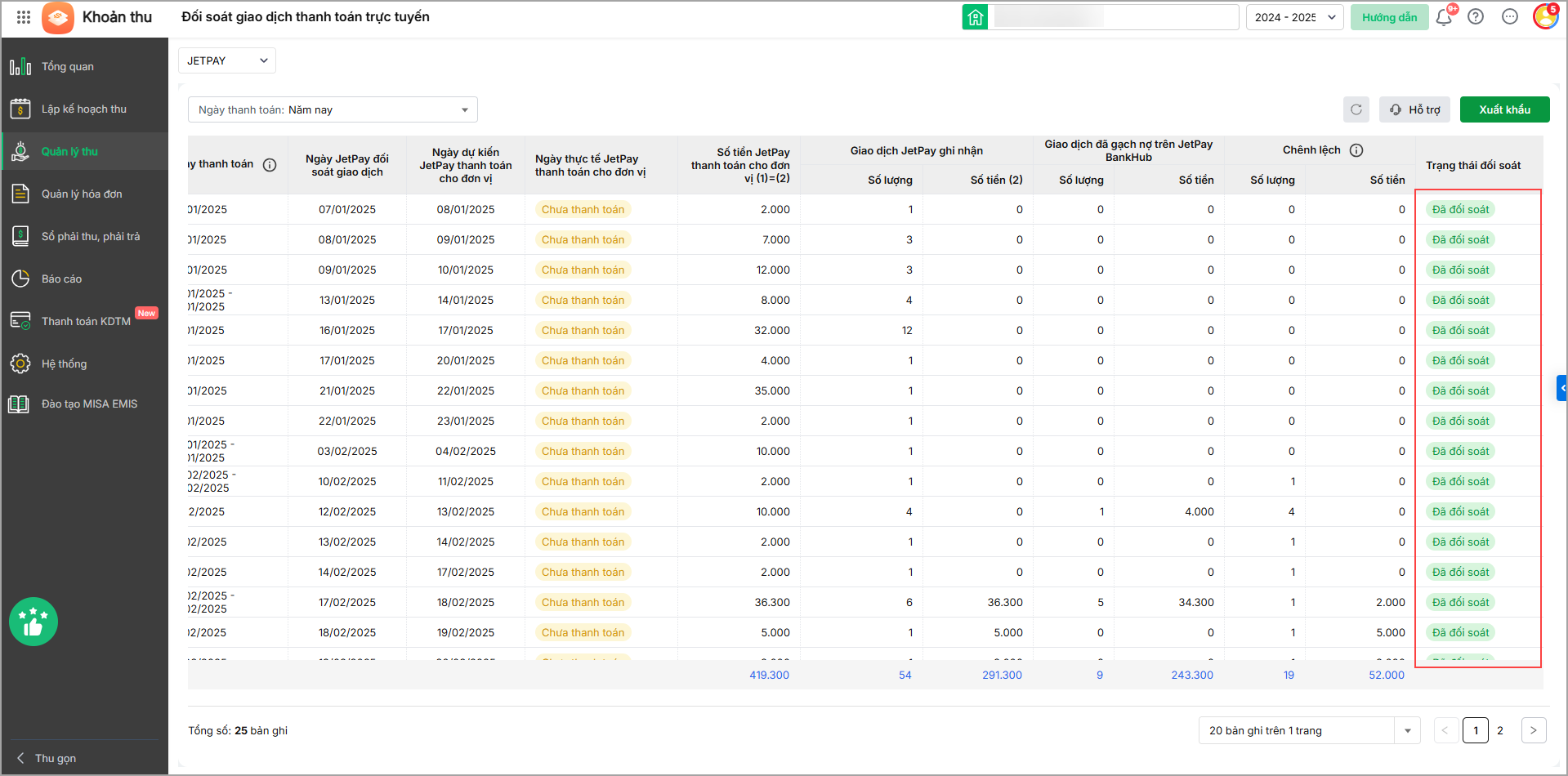Click the refresh data icon
The image size is (1568, 776).
[1356, 109]
